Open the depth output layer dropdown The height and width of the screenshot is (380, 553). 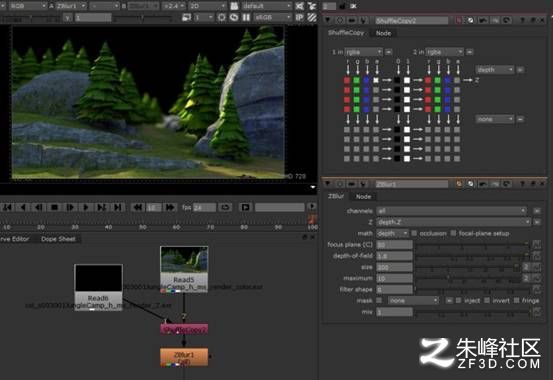click(494, 70)
